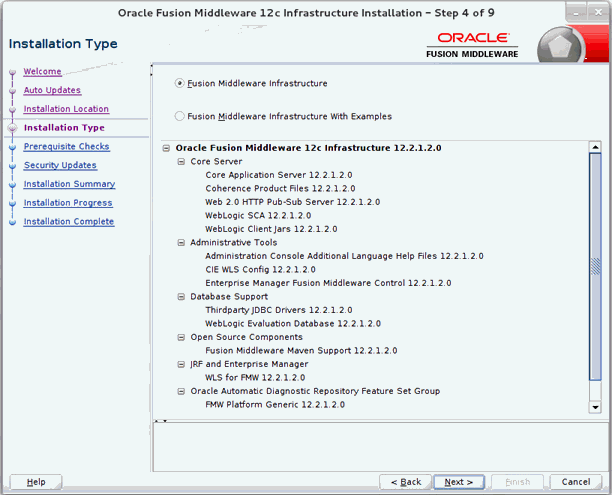Click the Installation Progress step bullet icon
The image size is (612, 495).
(x=12, y=203)
